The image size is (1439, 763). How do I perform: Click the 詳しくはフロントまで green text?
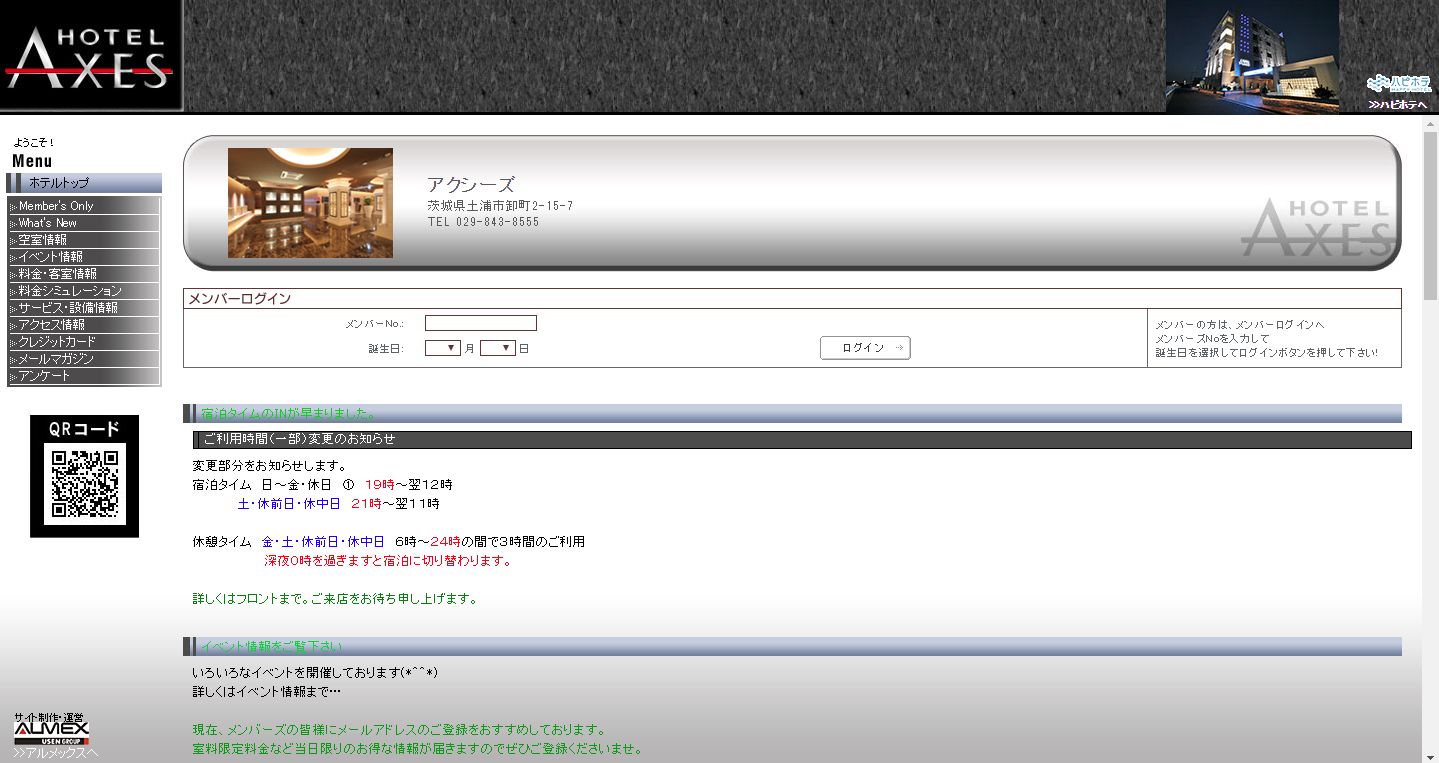coord(335,599)
